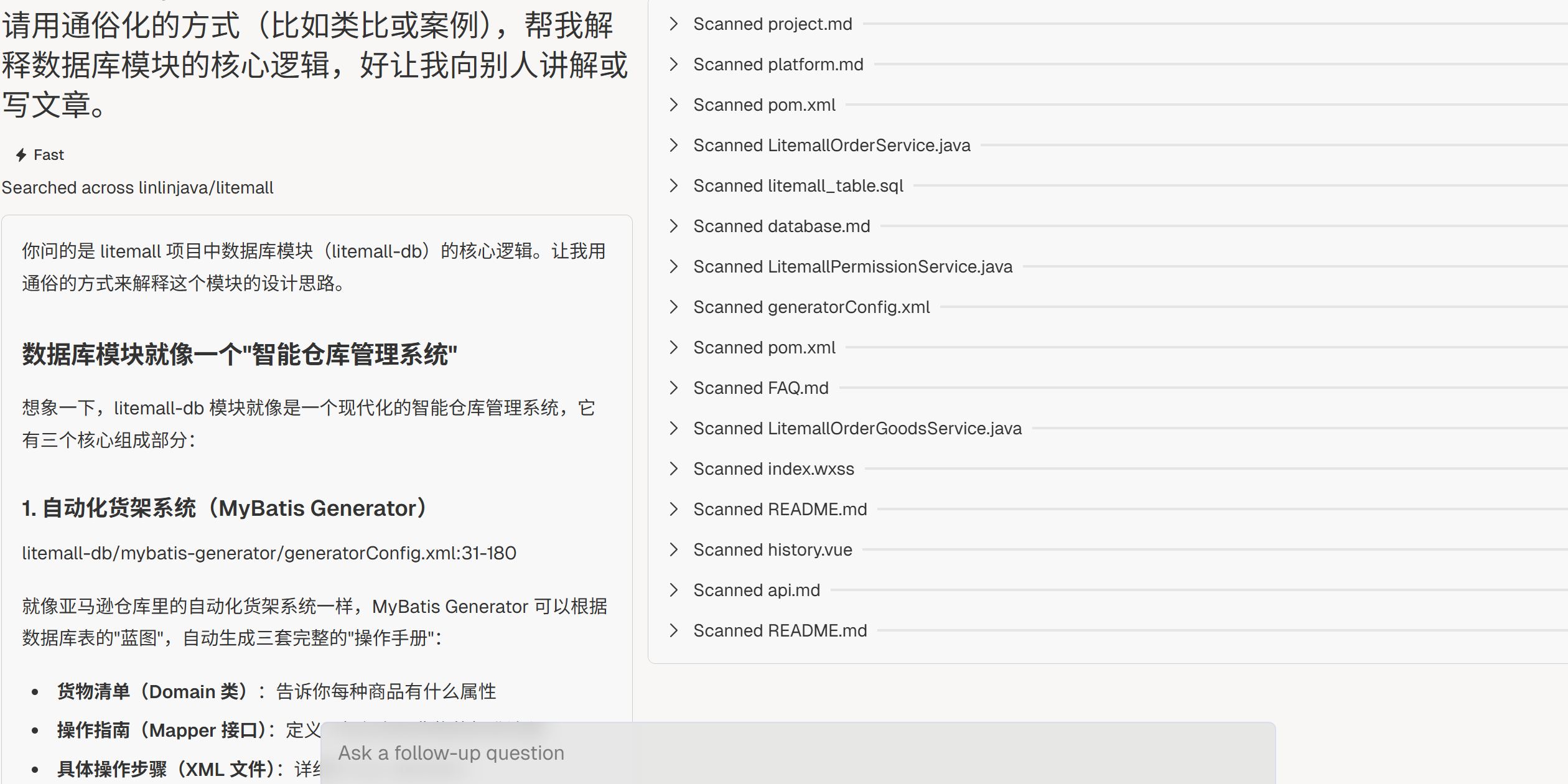The width and height of the screenshot is (1568, 784).
Task: Click the Fast lightning bolt icon
Action: [x=21, y=155]
